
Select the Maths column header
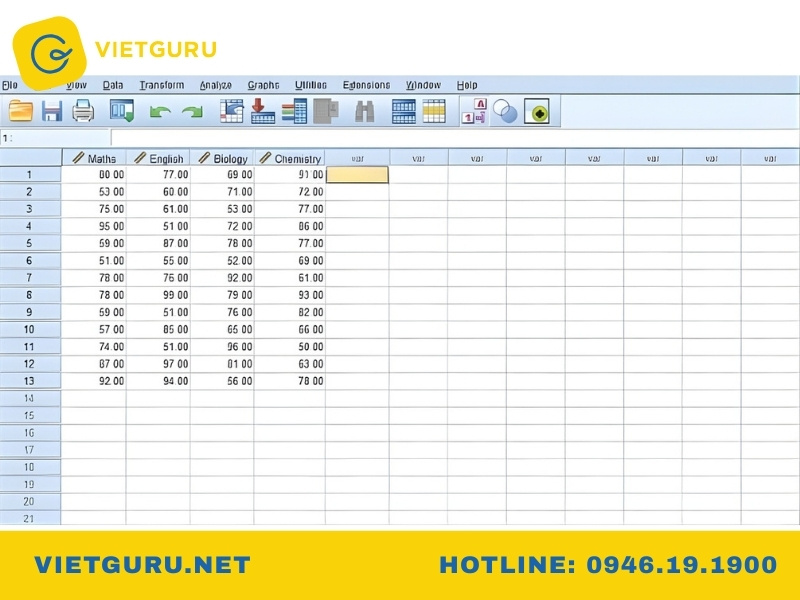coord(94,158)
